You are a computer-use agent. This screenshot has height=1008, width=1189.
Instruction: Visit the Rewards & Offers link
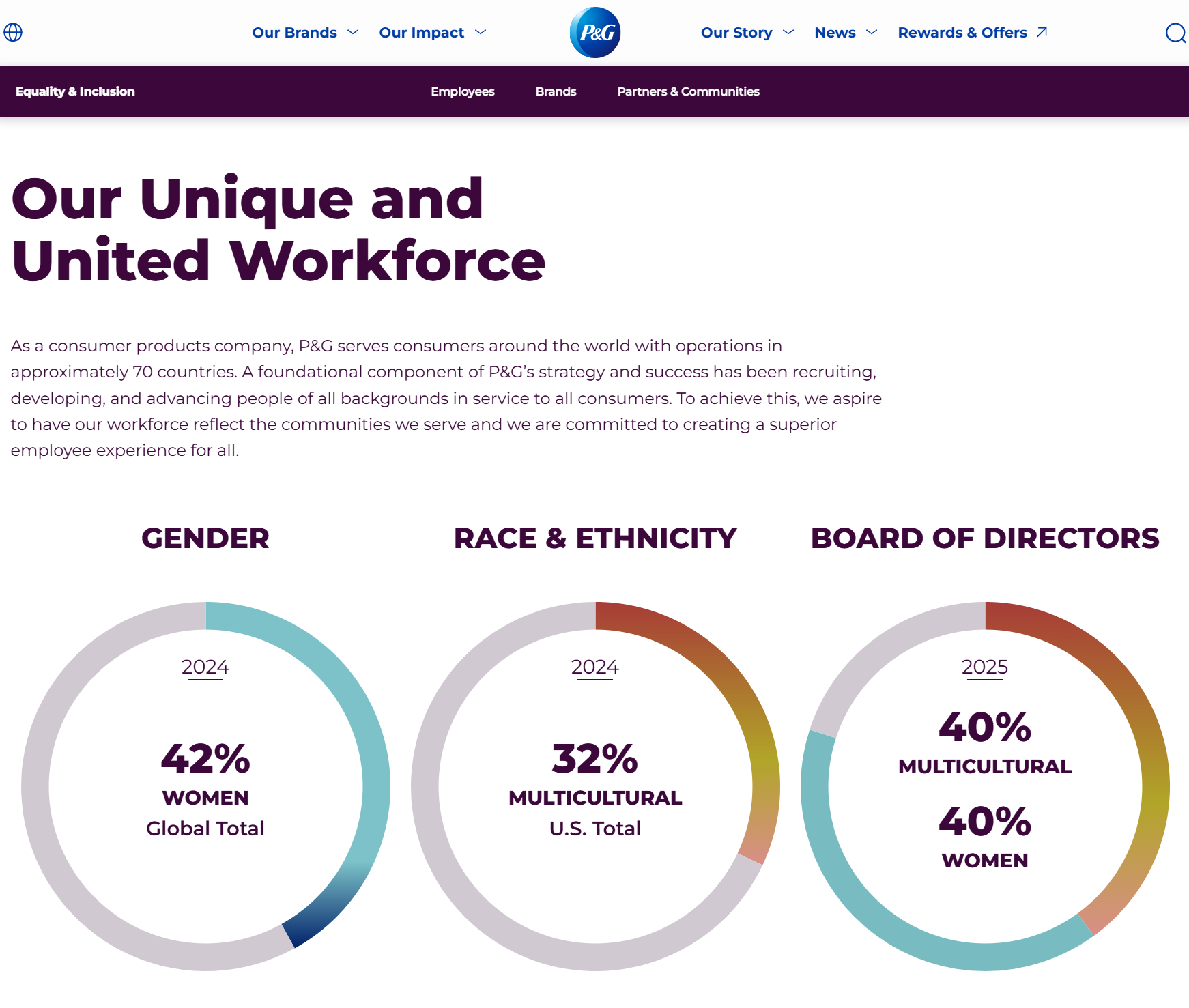962,32
